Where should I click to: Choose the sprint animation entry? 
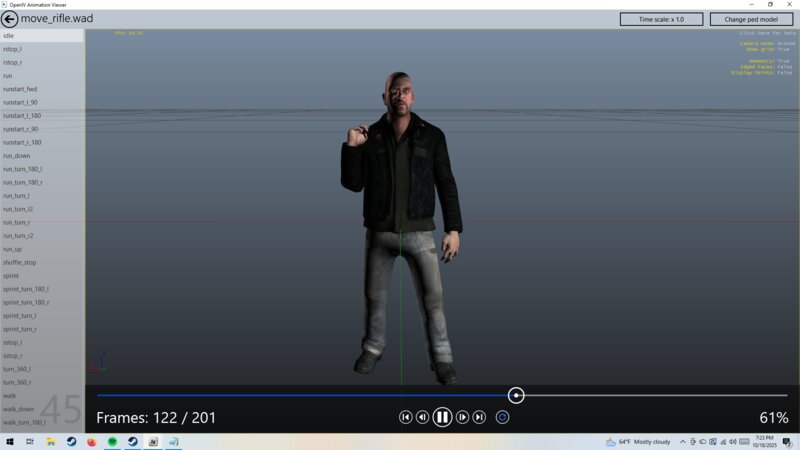coord(42,275)
